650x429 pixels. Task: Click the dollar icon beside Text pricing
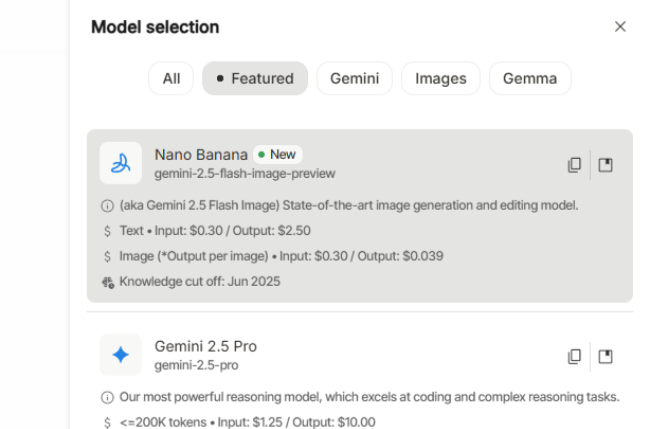click(107, 231)
